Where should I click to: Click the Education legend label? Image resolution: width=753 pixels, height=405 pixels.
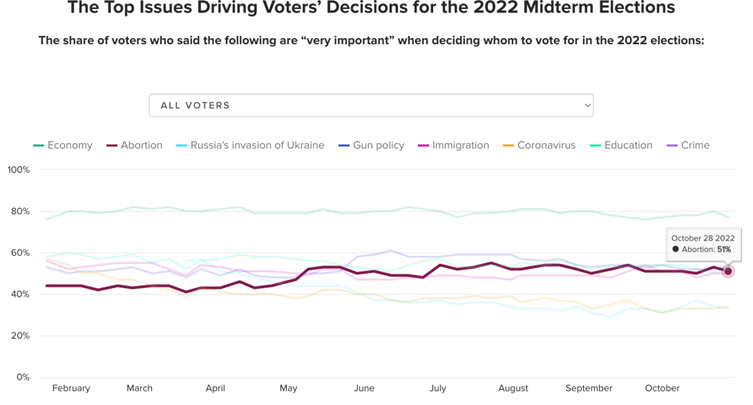[x=628, y=146]
